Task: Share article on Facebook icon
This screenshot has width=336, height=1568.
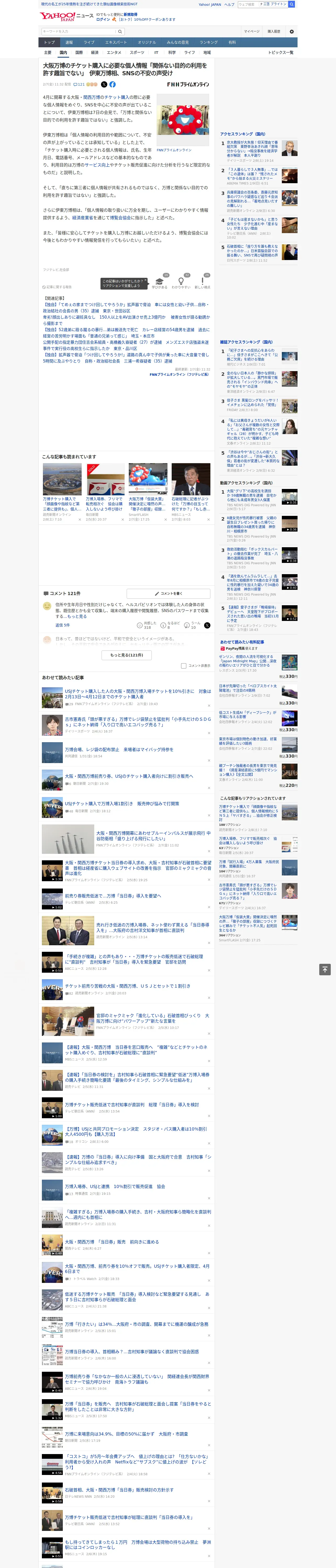Action: coord(112,85)
